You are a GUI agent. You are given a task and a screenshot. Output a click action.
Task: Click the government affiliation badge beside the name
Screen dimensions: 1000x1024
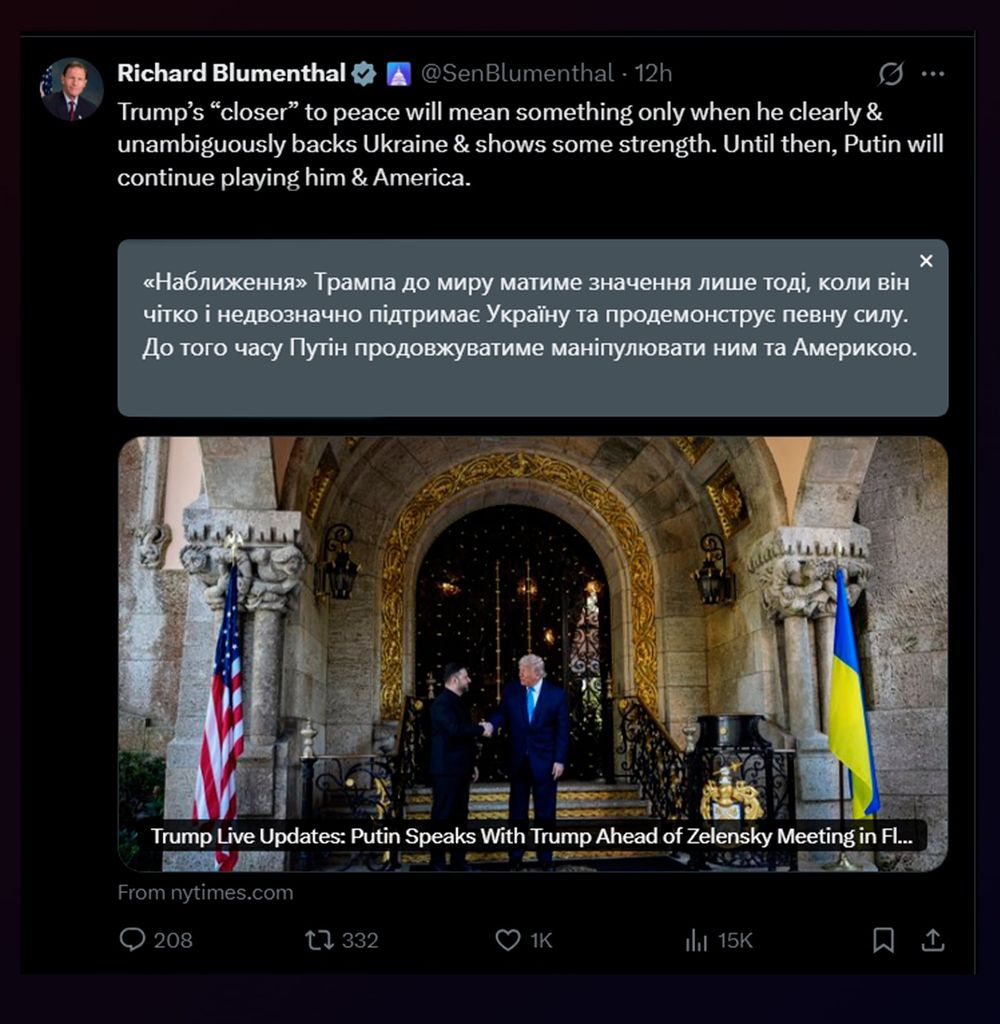coord(398,73)
